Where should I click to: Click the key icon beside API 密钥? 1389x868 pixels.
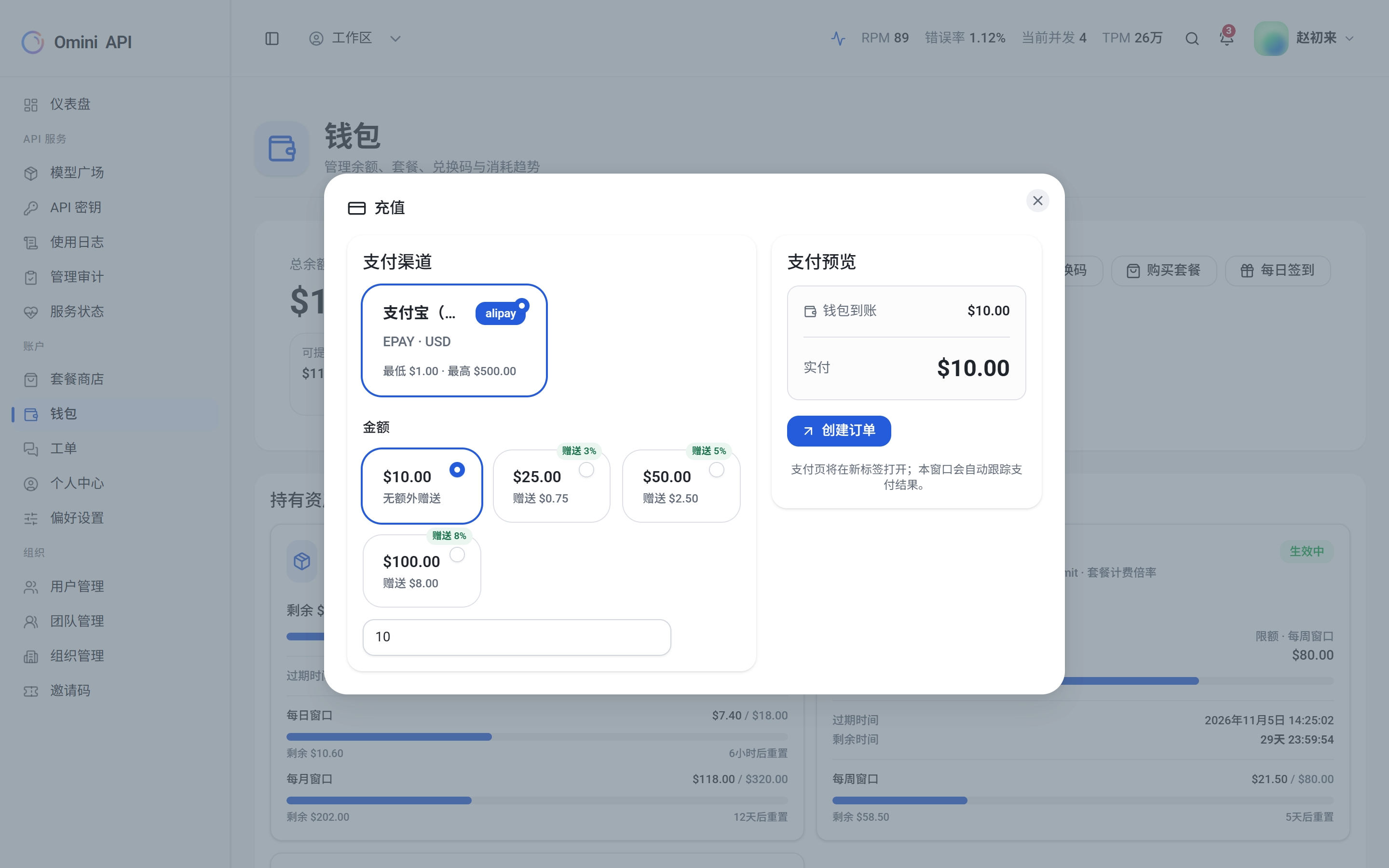pos(31,208)
